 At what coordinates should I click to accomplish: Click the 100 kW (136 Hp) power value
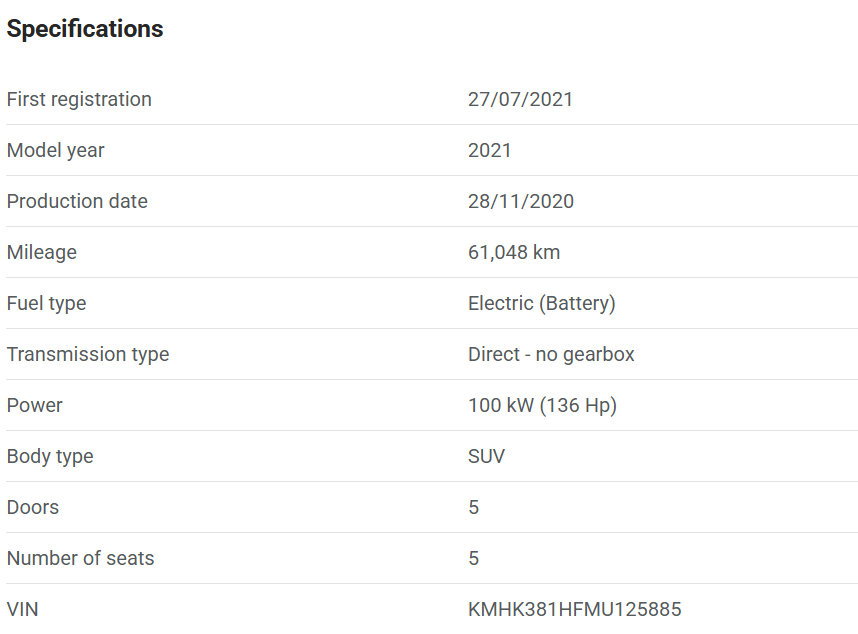pyautogui.click(x=542, y=405)
